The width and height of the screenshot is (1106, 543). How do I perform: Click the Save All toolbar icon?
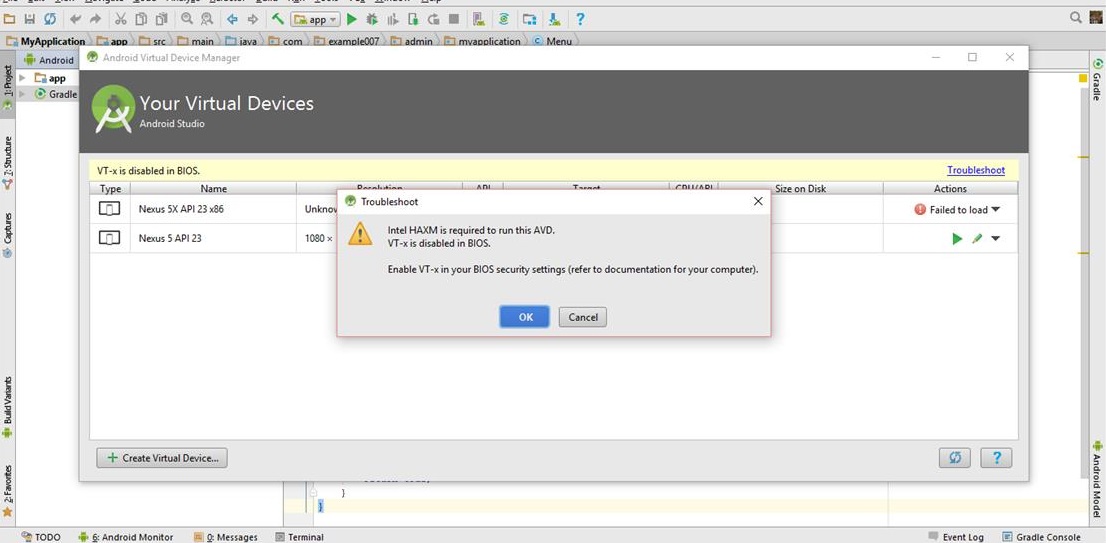(30, 19)
